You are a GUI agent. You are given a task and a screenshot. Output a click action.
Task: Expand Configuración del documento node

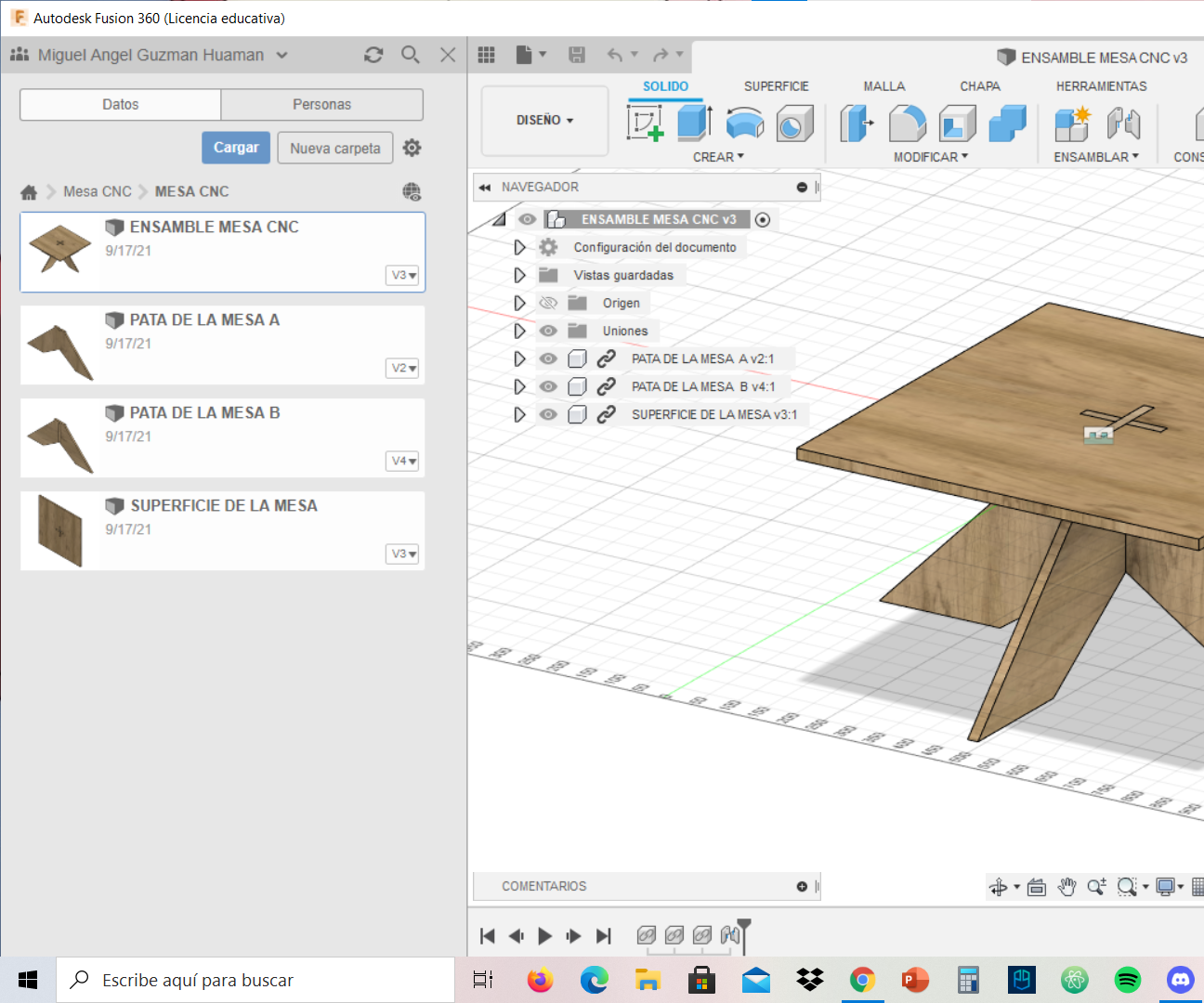[519, 247]
